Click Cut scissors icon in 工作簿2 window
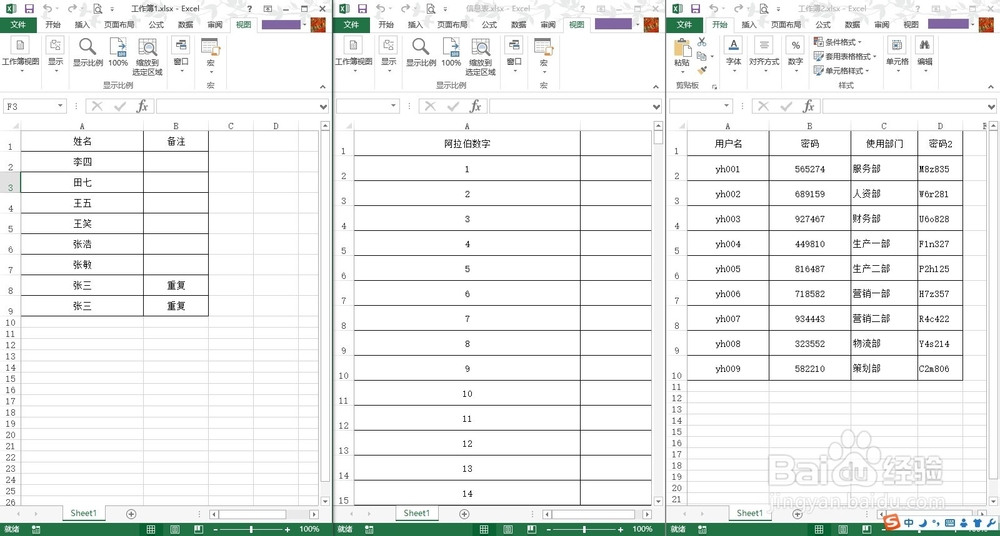 (702, 41)
